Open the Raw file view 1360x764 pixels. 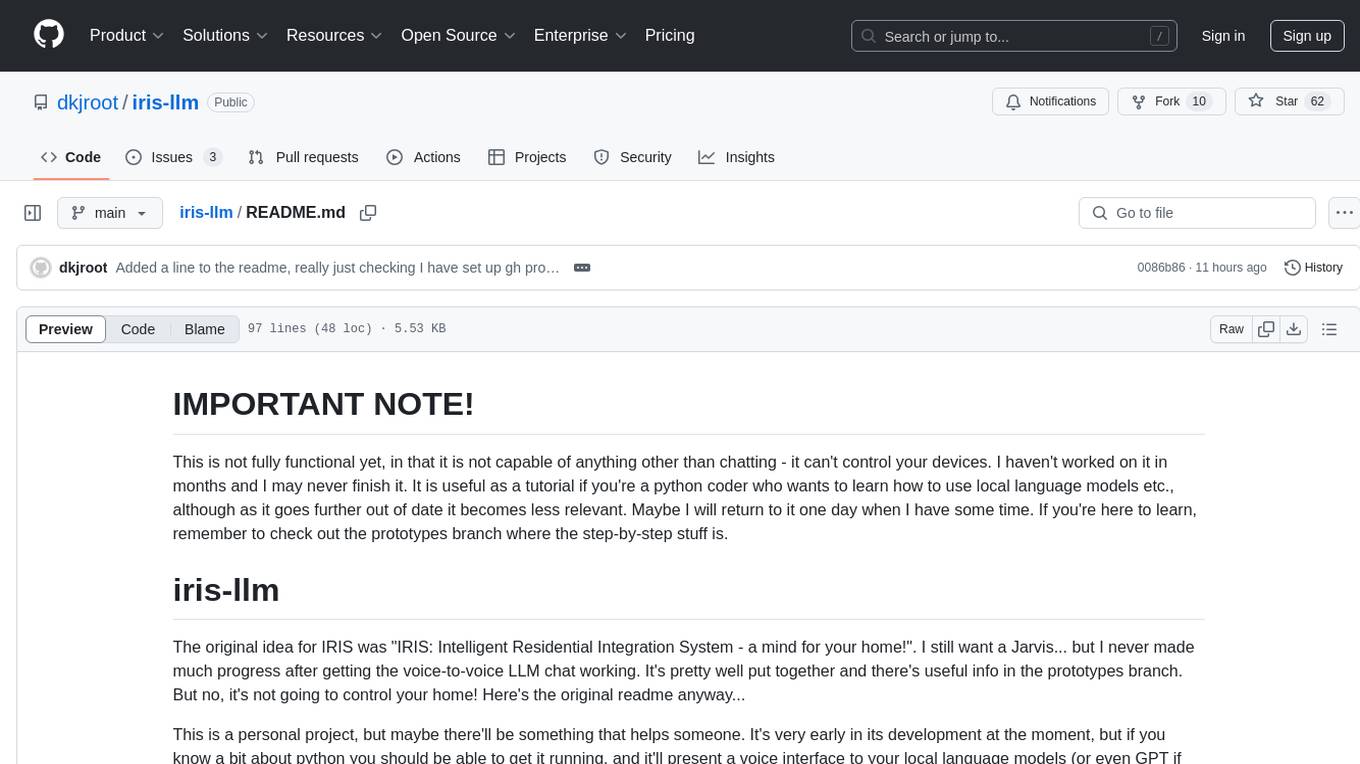tap(1231, 329)
